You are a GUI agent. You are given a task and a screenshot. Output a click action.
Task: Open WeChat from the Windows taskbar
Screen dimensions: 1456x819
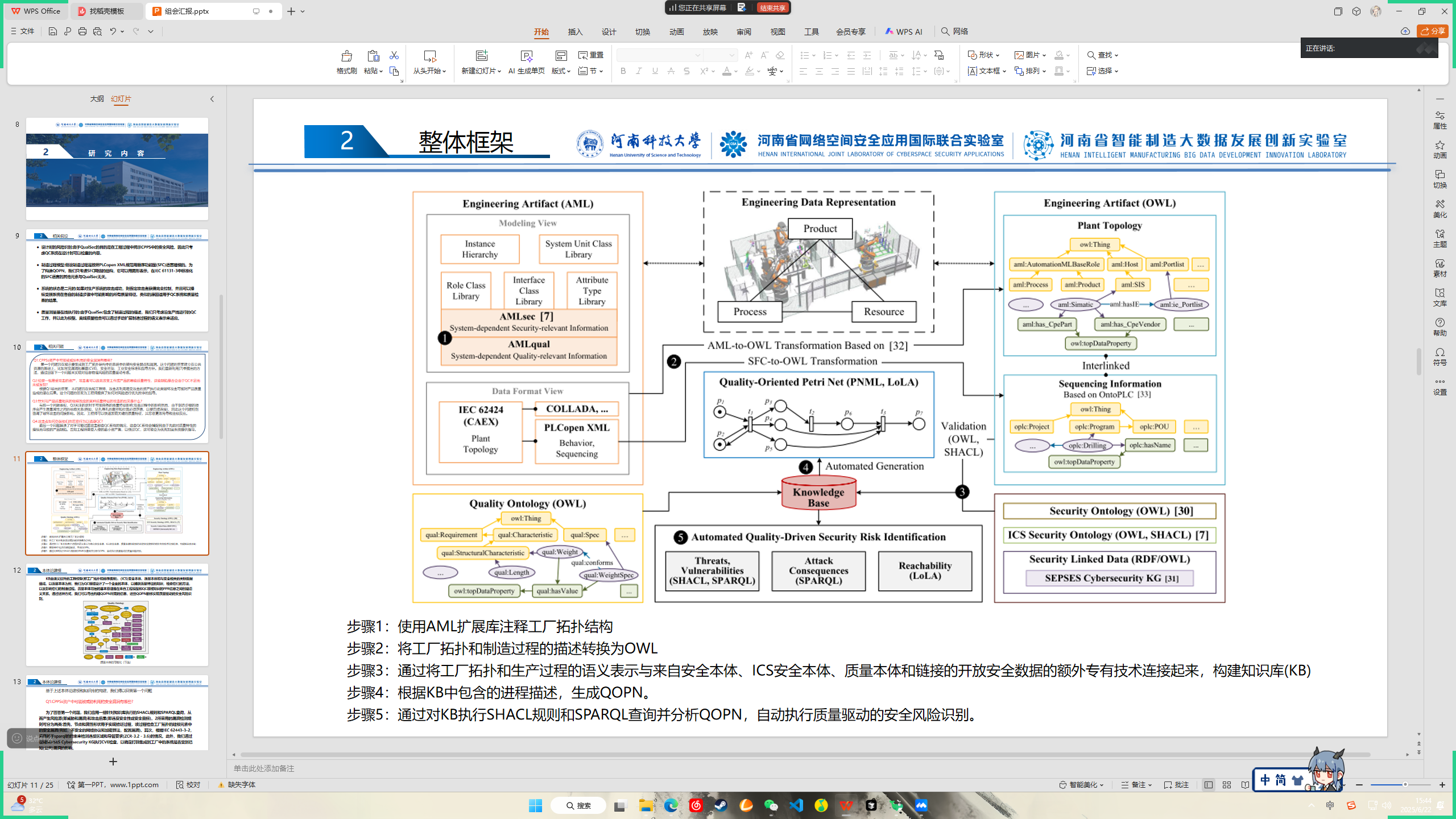(x=771, y=805)
